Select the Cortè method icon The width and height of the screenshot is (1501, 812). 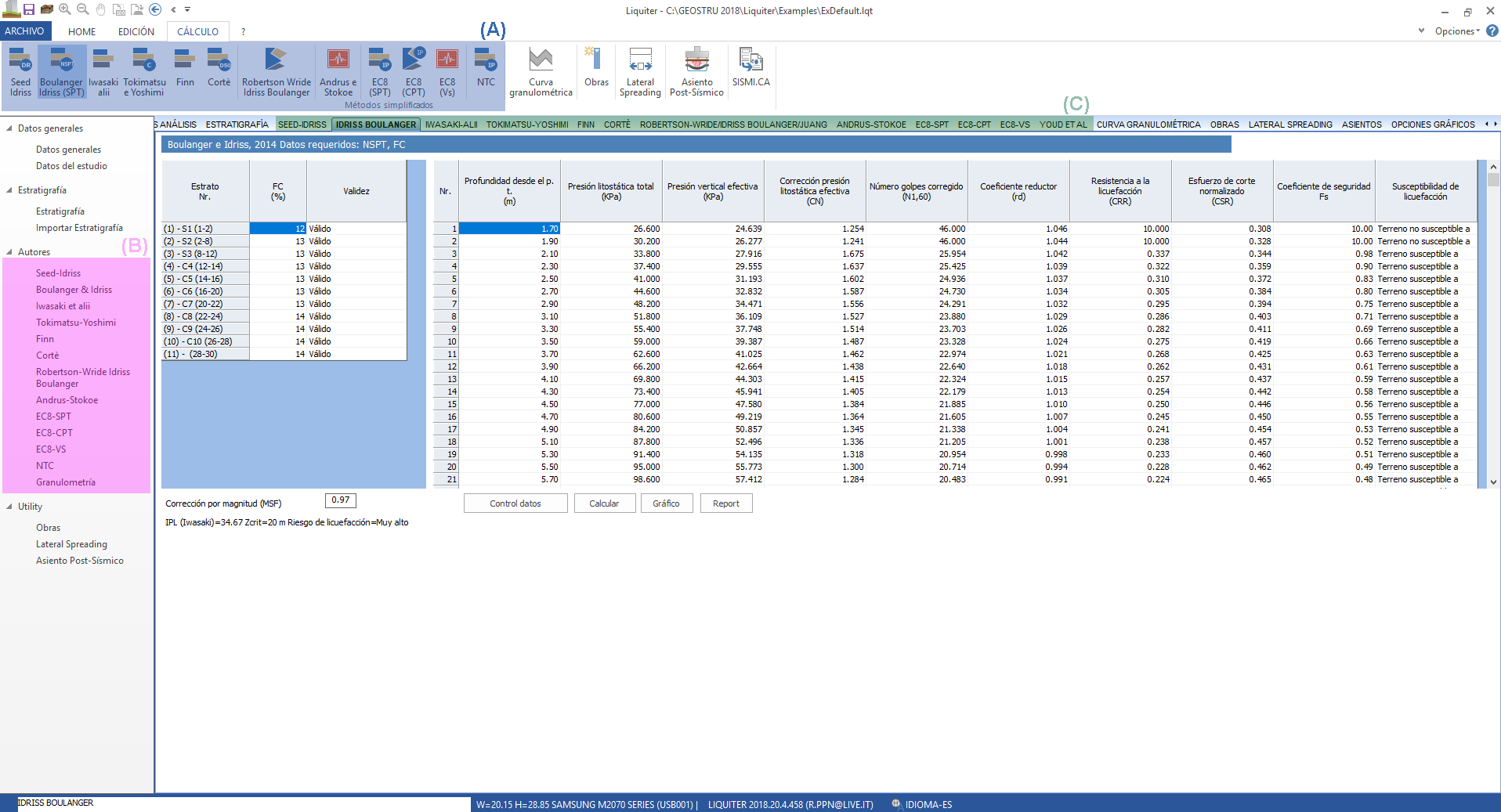coord(219,67)
